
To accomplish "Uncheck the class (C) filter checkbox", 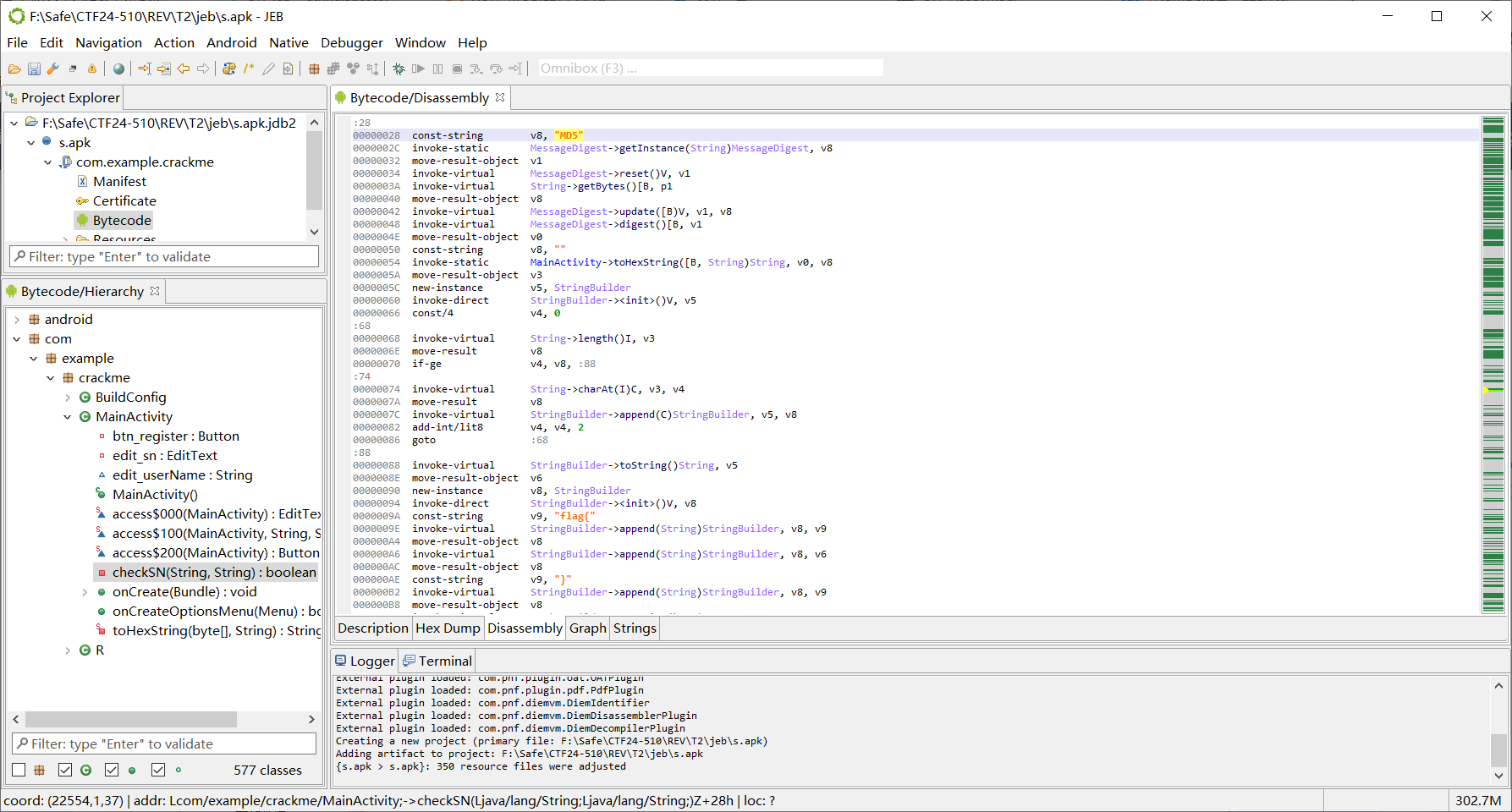I will point(65,770).
